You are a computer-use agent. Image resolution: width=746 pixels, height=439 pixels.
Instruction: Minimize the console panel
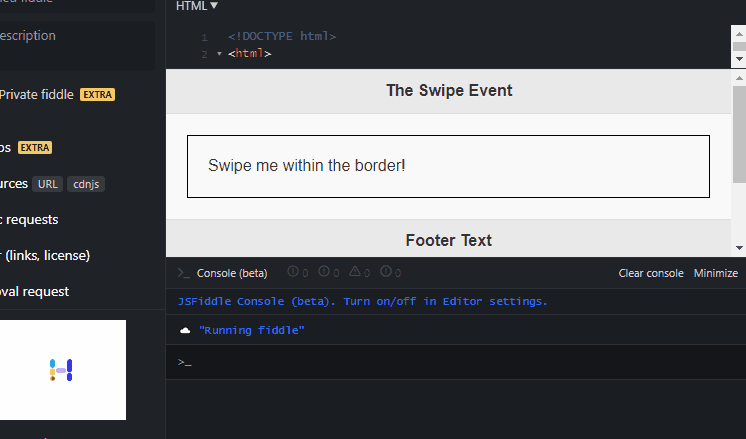coord(716,273)
